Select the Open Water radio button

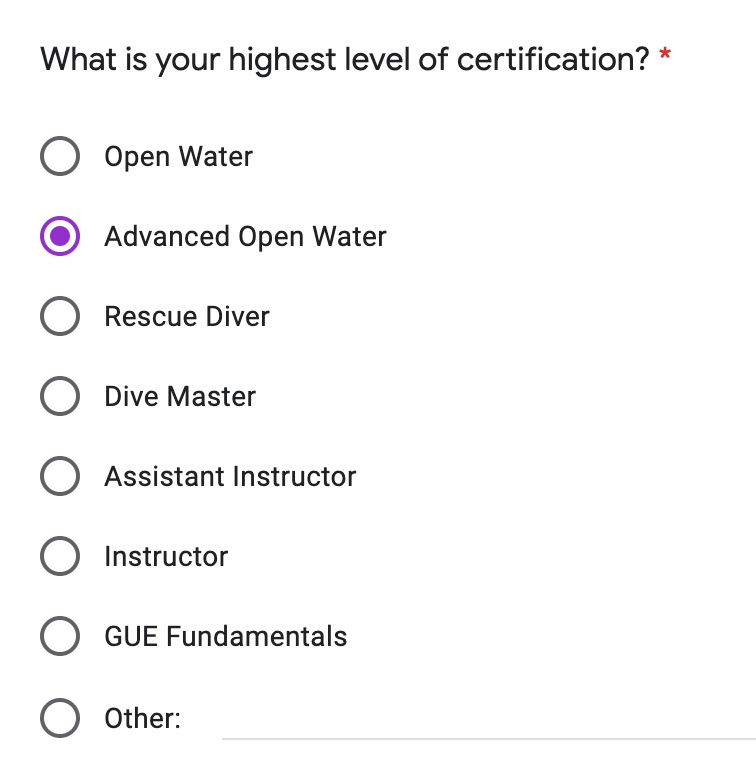point(60,157)
